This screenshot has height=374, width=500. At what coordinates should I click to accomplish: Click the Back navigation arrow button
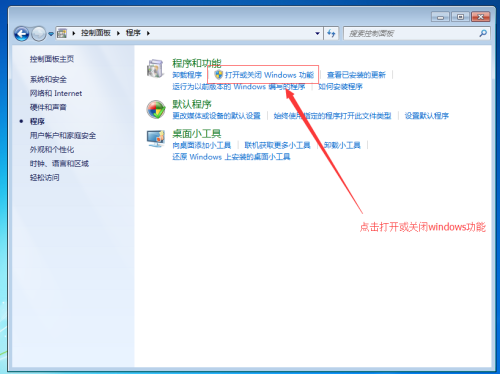pyautogui.click(x=22, y=34)
